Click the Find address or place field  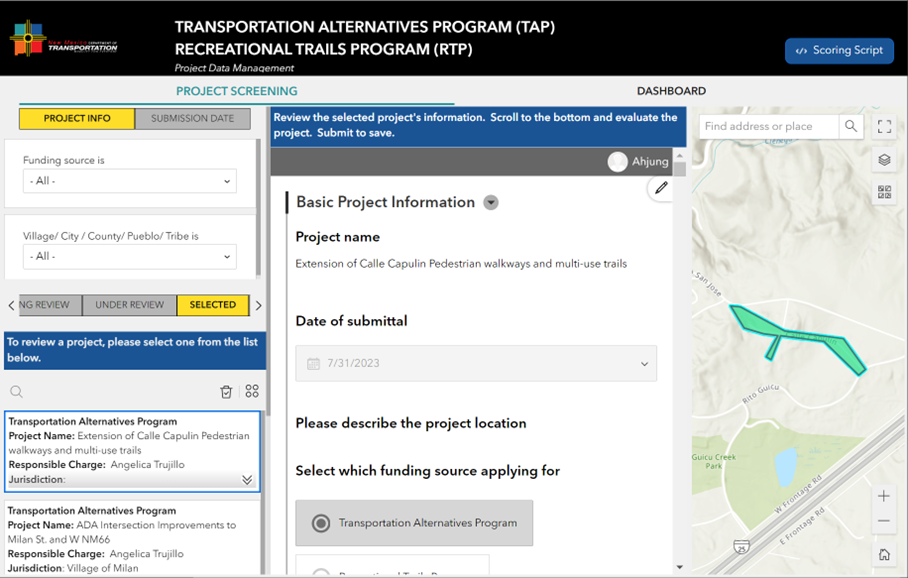tap(767, 127)
